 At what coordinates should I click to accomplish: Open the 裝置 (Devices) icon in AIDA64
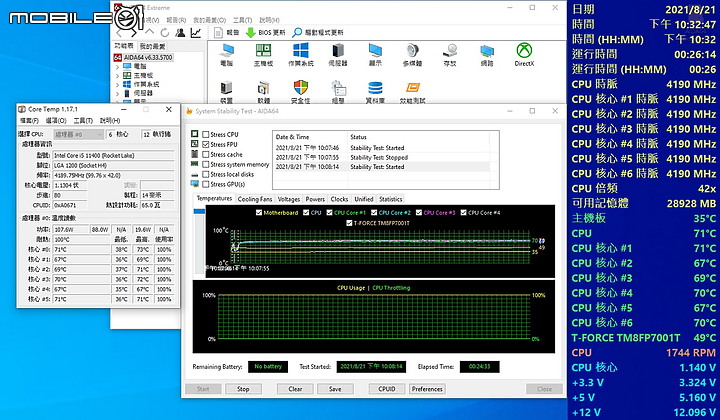click(x=226, y=88)
